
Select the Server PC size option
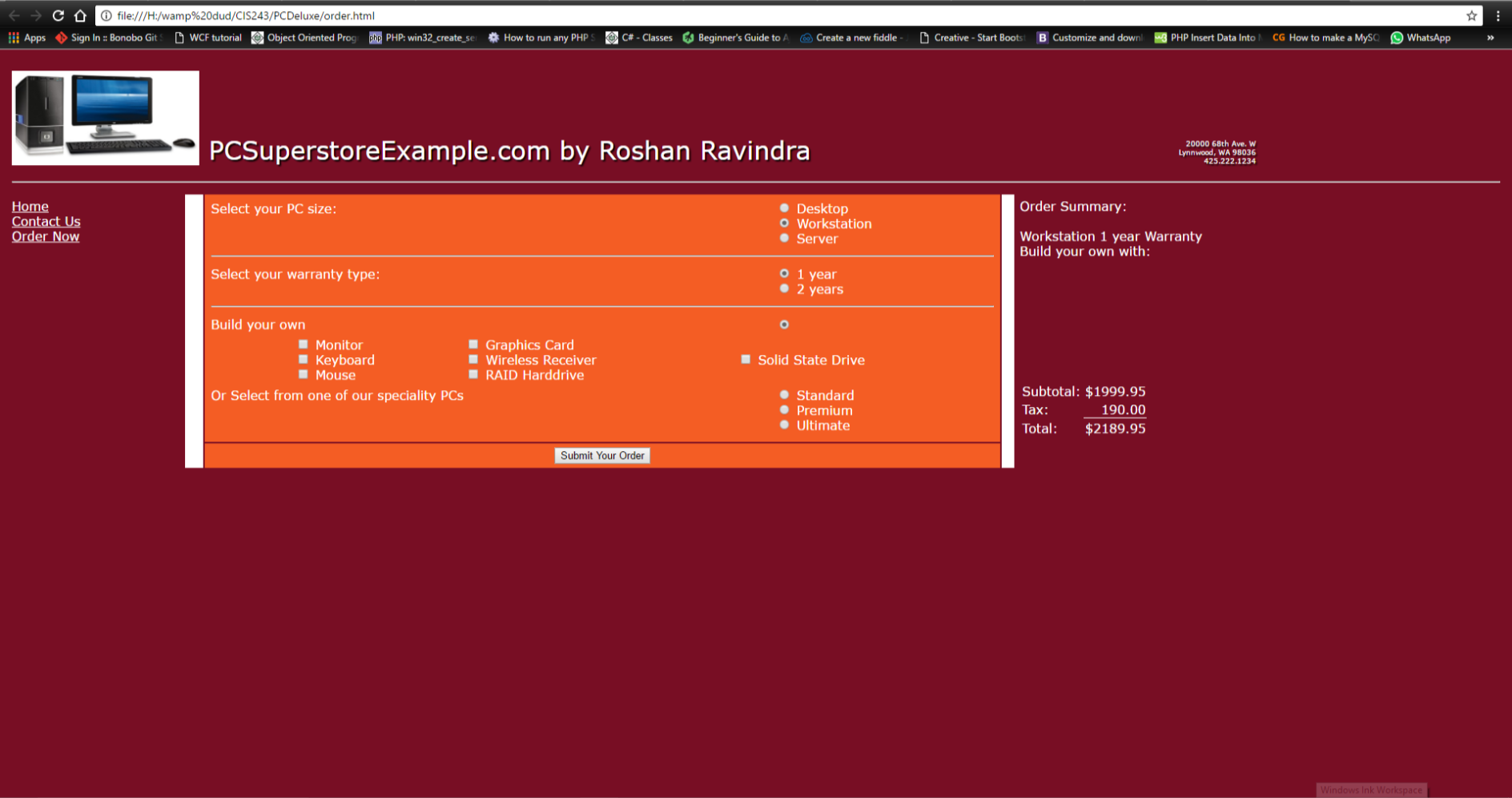click(784, 238)
